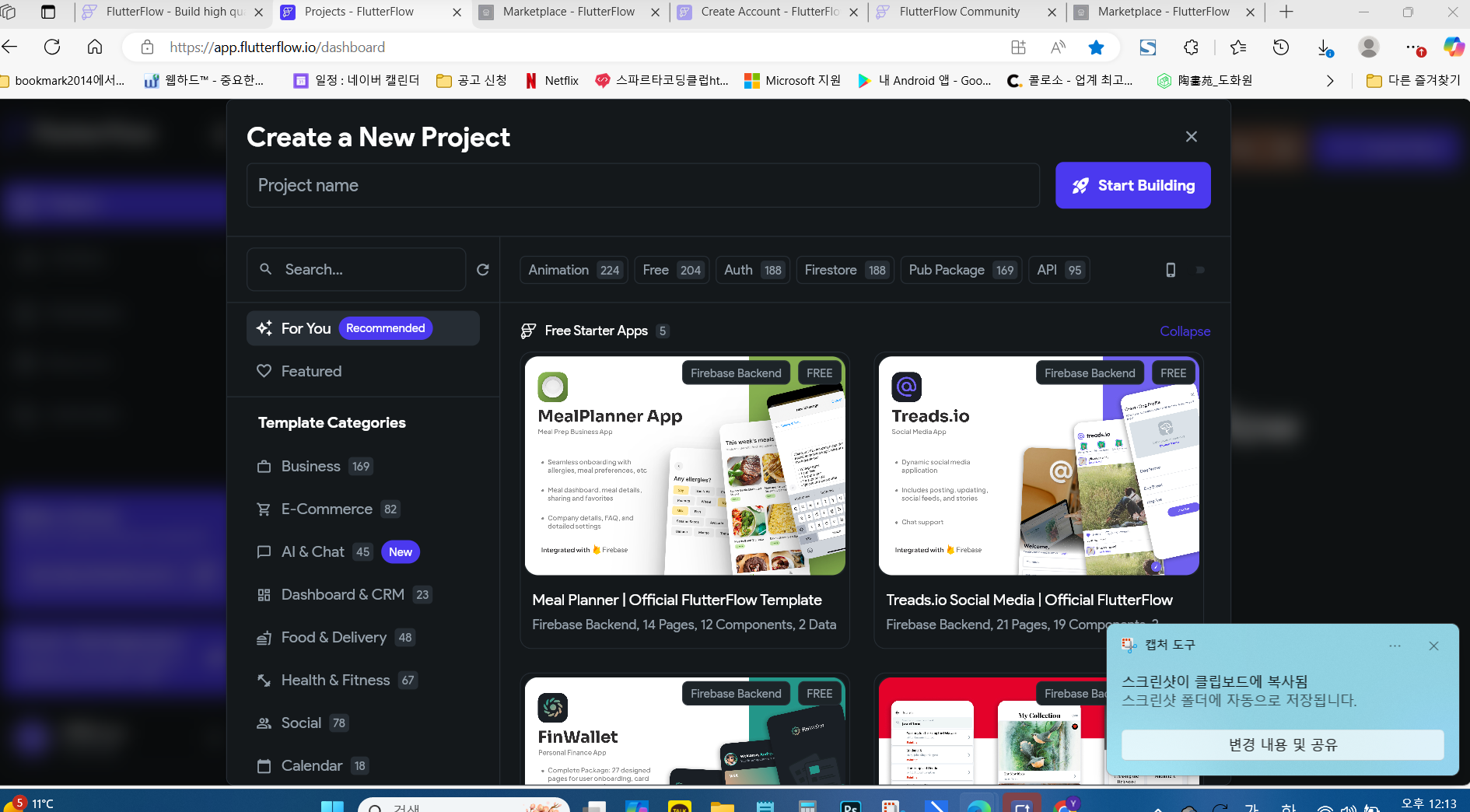1470x812 pixels.
Task: Toggle the Free filter chip
Action: [672, 270]
